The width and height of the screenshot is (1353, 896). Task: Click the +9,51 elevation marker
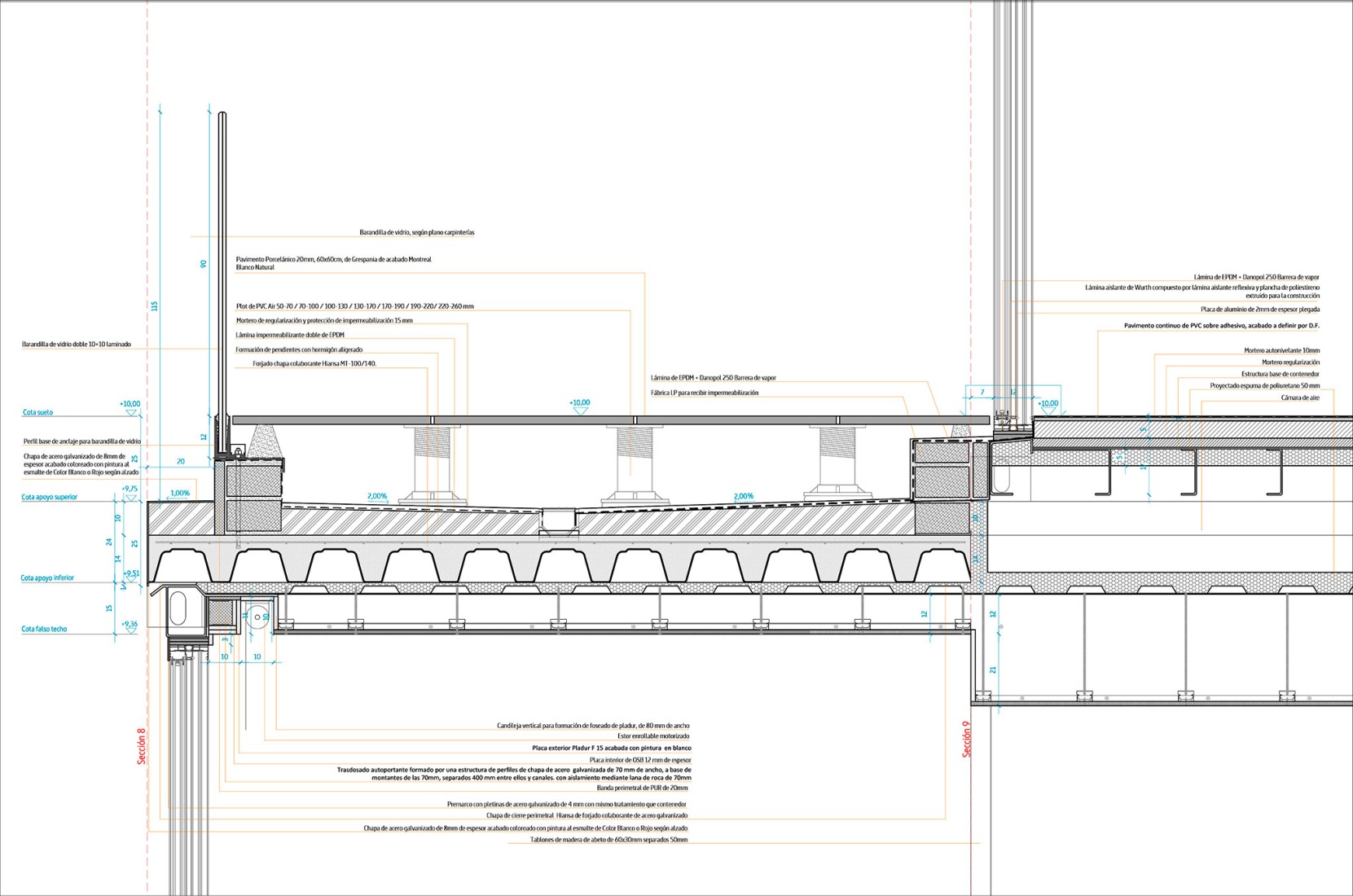click(x=130, y=573)
